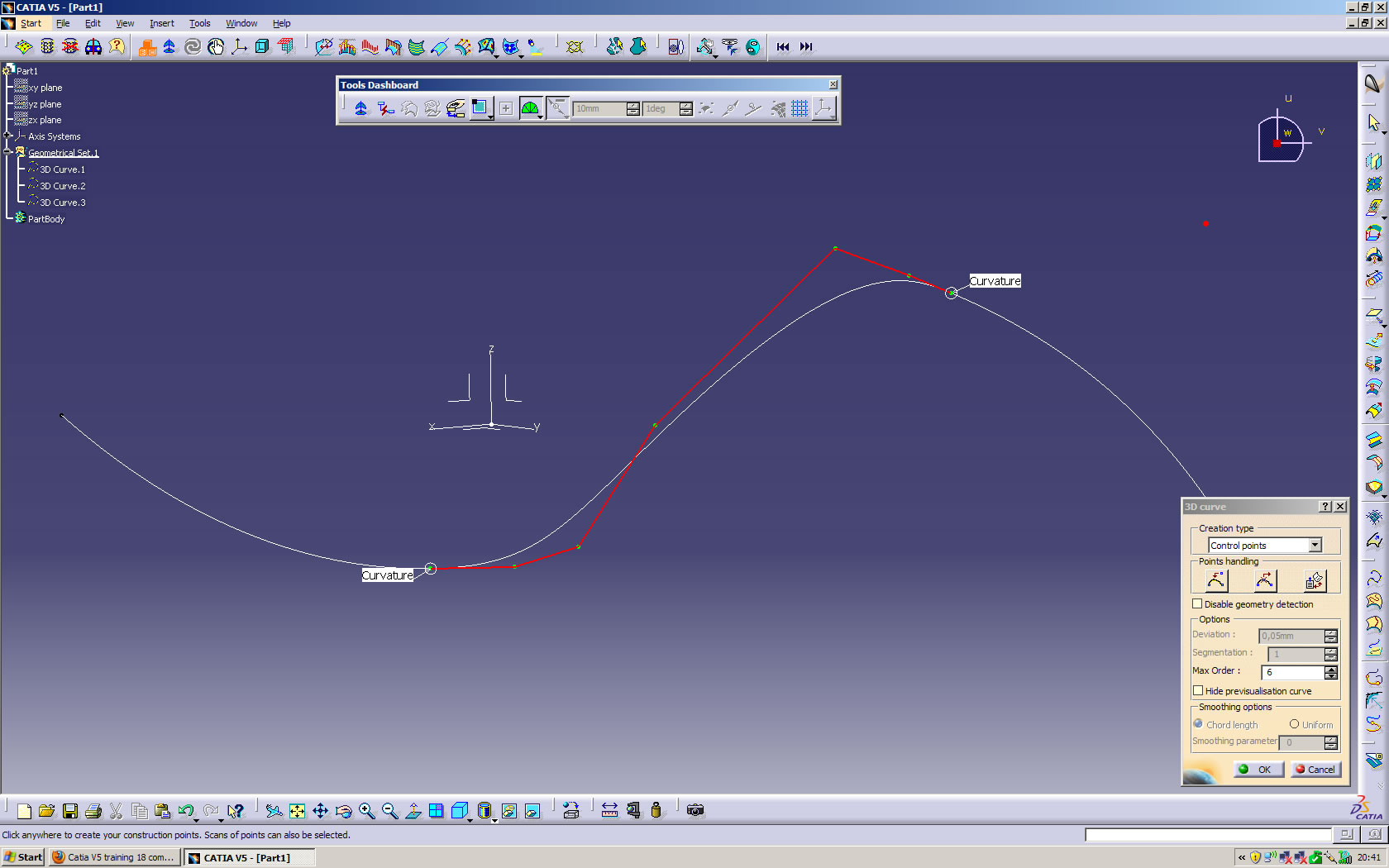Click the first blue icon in Tools Dashboard
The width and height of the screenshot is (1389, 868).
click(x=360, y=108)
